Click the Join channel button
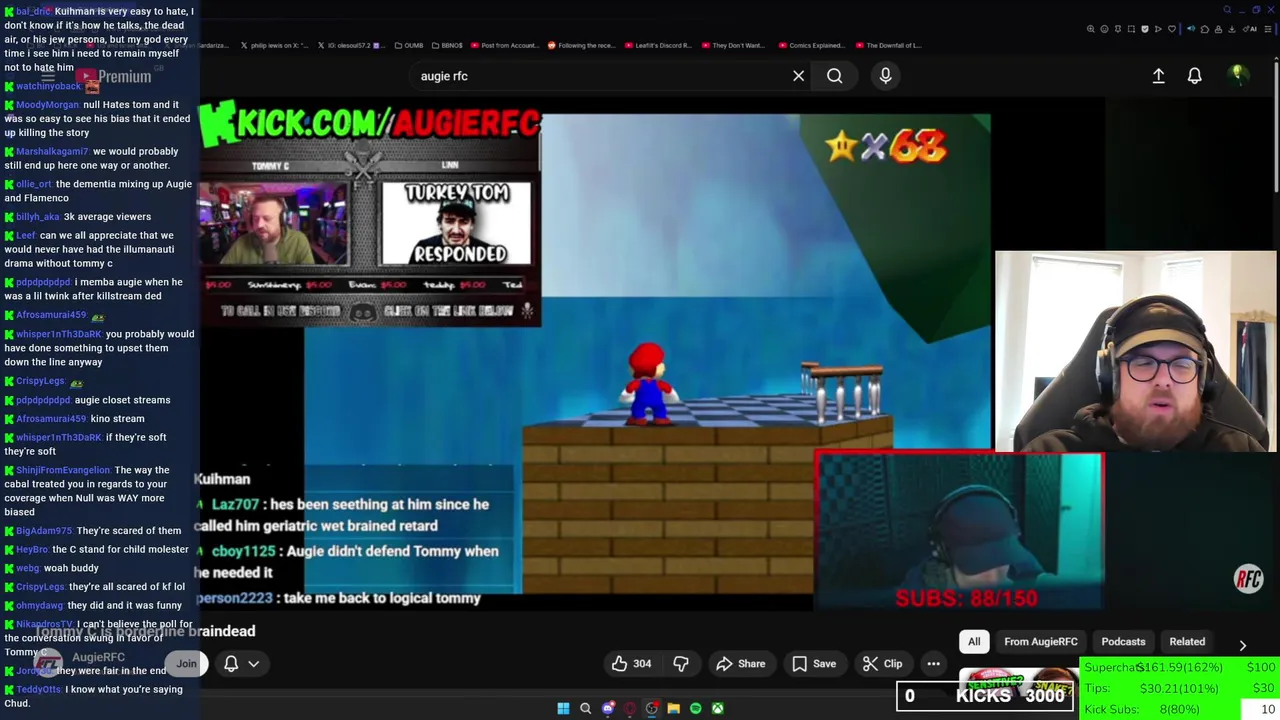Image resolution: width=1280 pixels, height=720 pixels. click(x=187, y=664)
